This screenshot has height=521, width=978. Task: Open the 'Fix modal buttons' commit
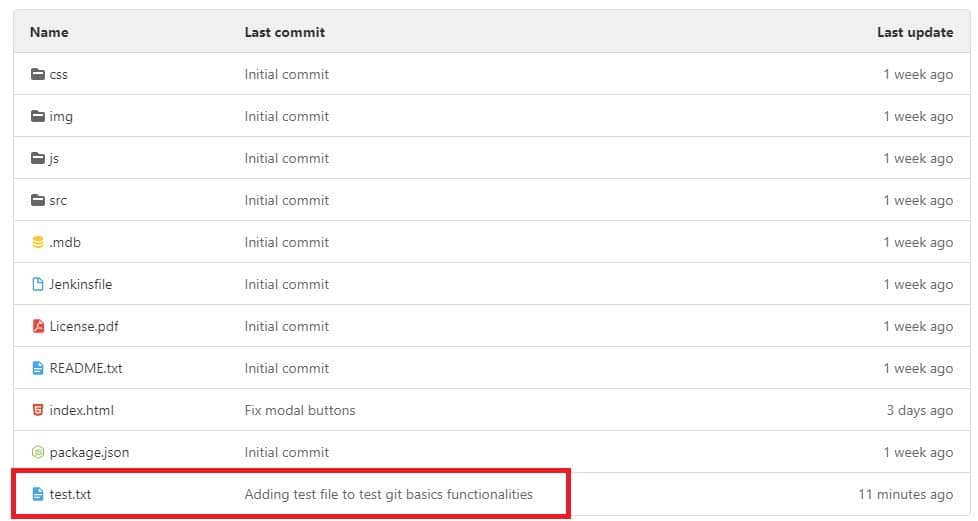300,410
